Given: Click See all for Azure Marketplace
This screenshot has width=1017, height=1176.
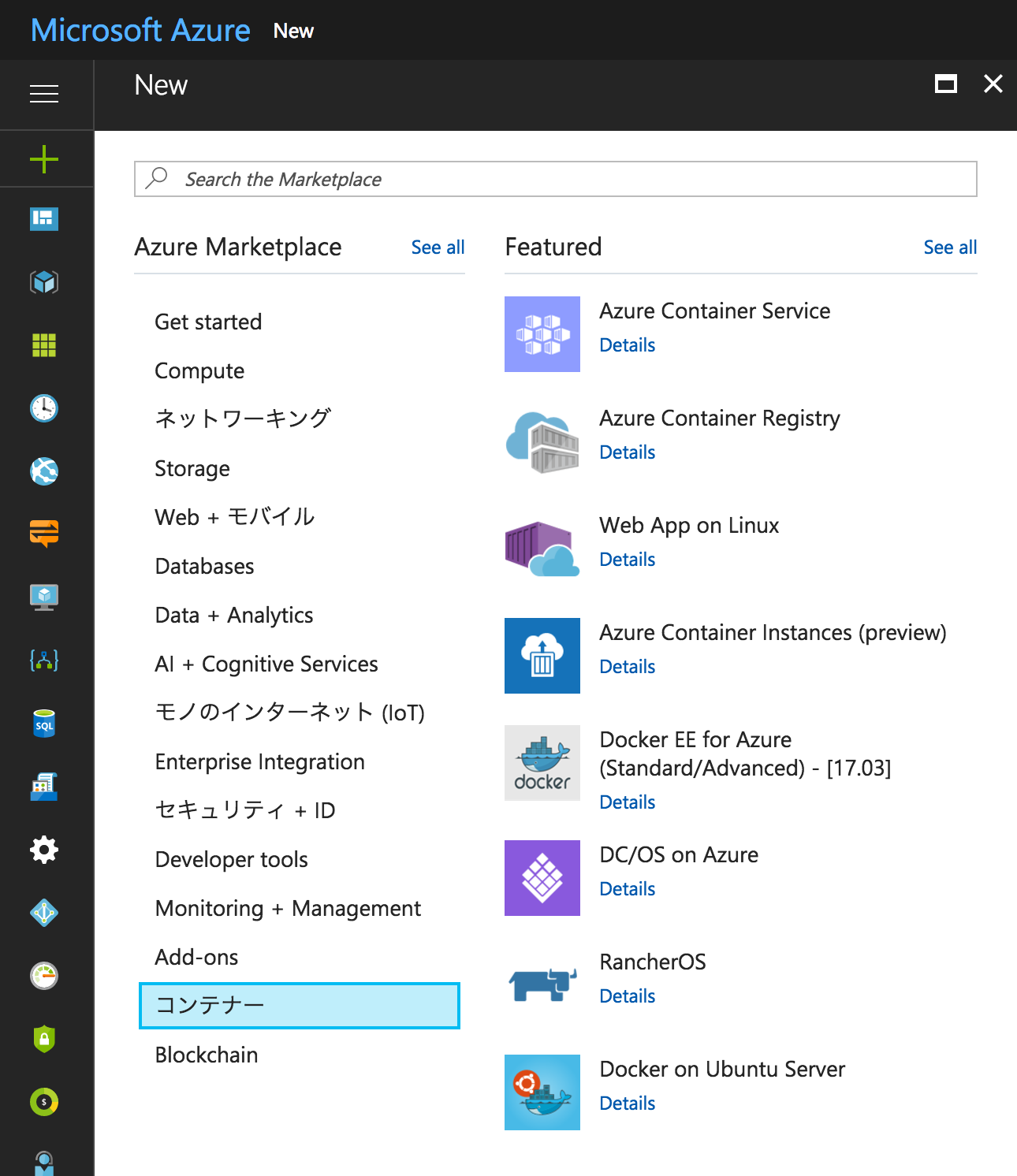Looking at the screenshot, I should tap(438, 247).
